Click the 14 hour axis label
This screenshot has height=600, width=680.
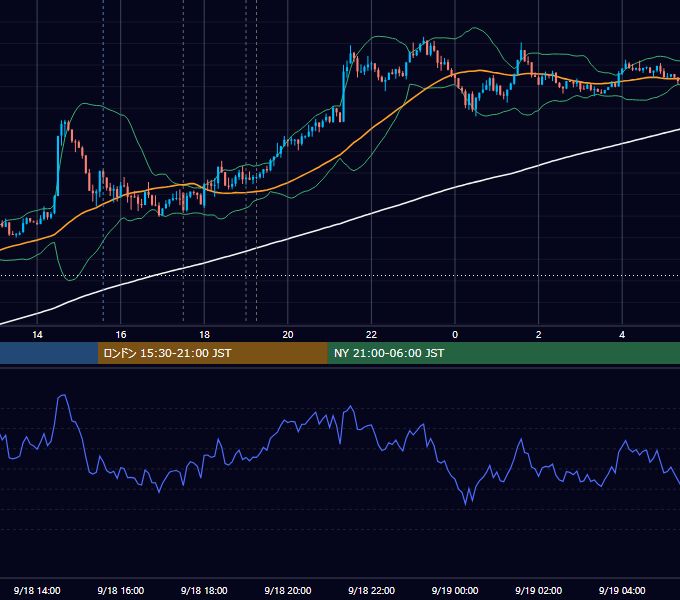pyautogui.click(x=37, y=335)
